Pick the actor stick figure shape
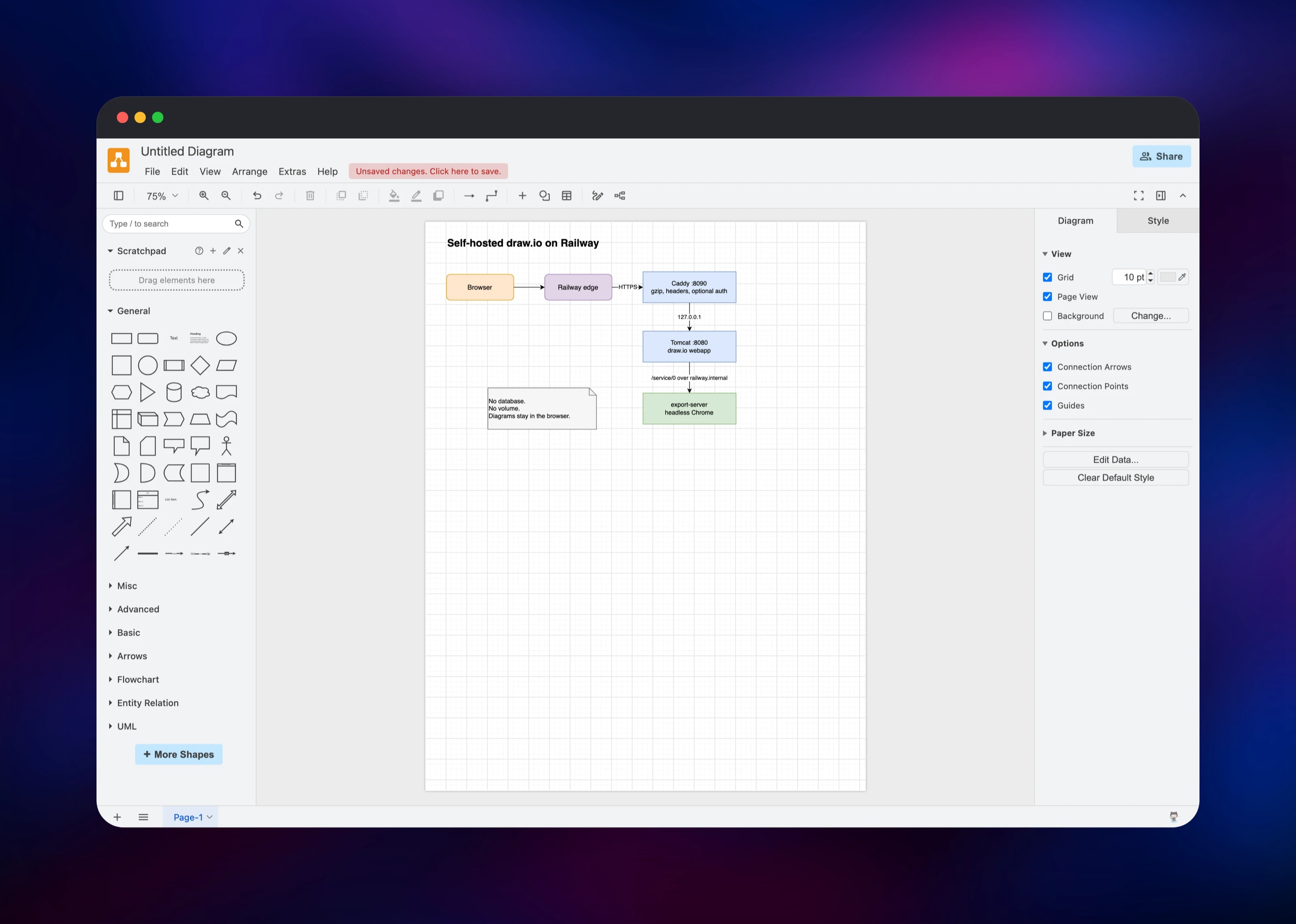The image size is (1296, 924). 226,446
